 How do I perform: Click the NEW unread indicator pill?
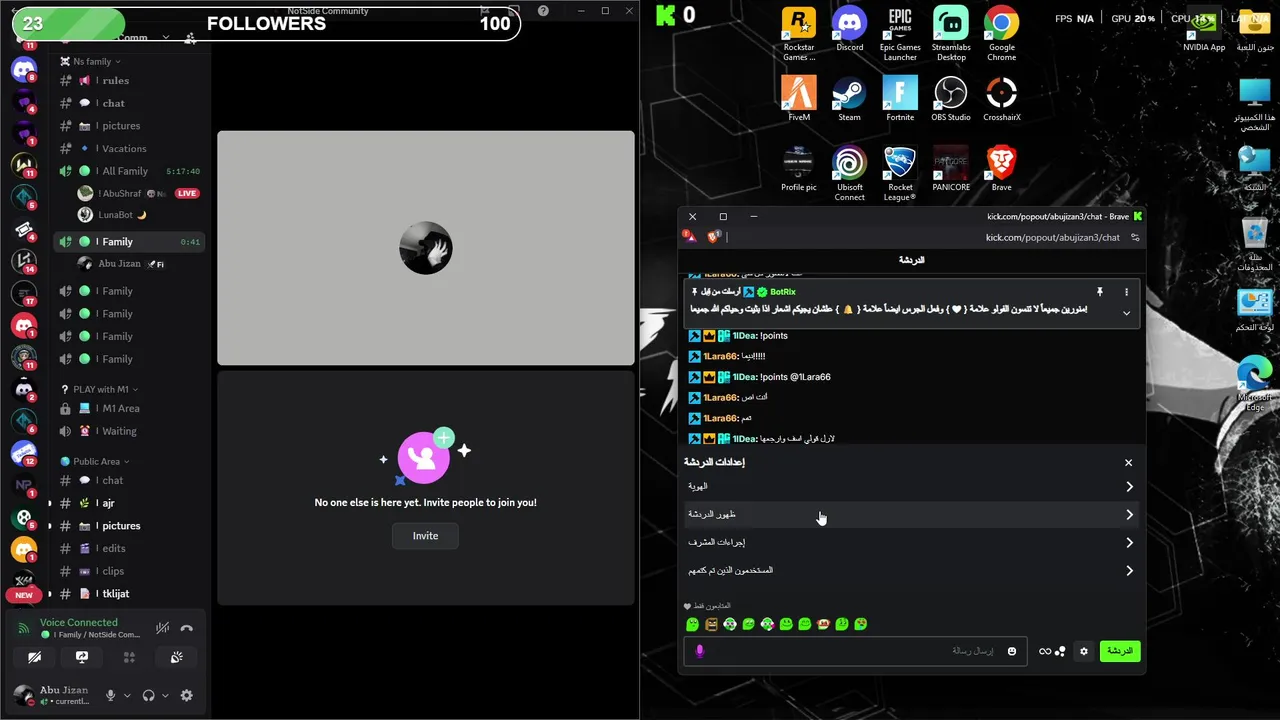(x=24, y=595)
